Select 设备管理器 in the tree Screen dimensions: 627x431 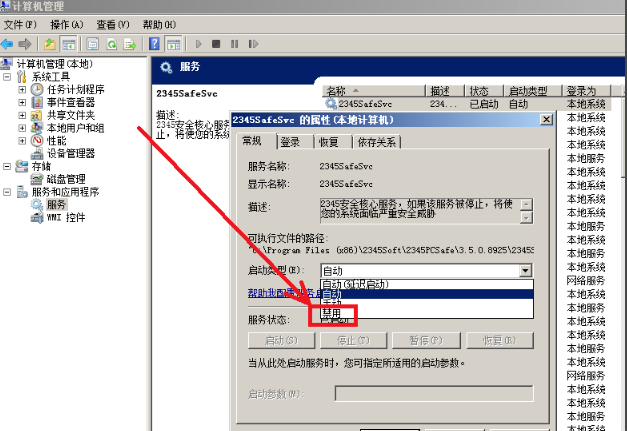70,153
